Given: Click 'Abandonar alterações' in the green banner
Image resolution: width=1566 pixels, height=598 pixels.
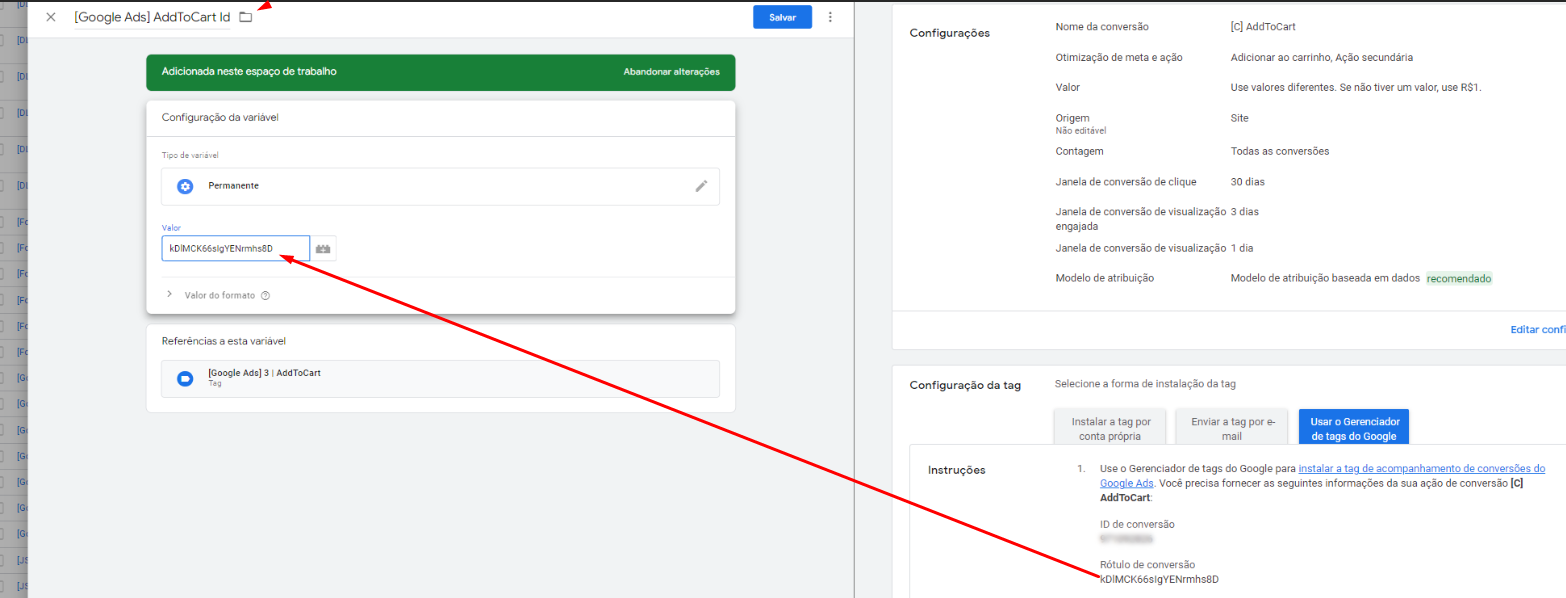Looking at the screenshot, I should click(671, 72).
